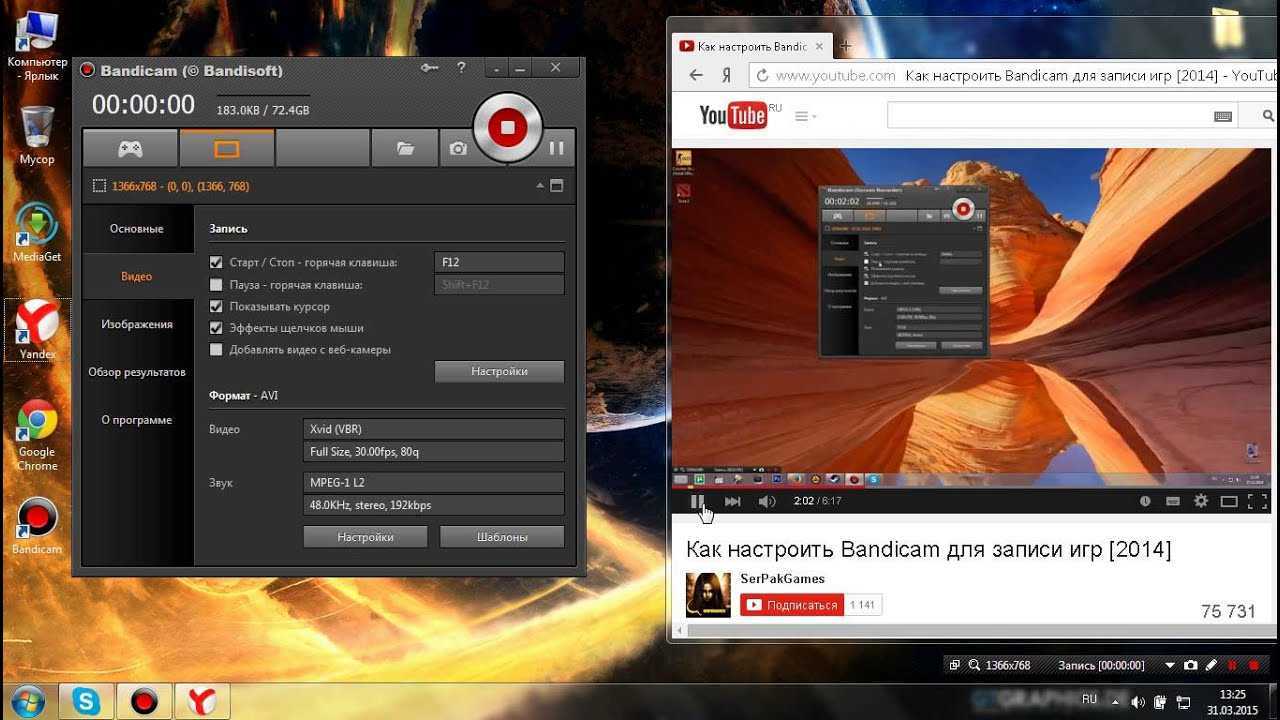Click the selection rectangle icon beside 1366x768
The height and width of the screenshot is (720, 1280).
[99, 186]
